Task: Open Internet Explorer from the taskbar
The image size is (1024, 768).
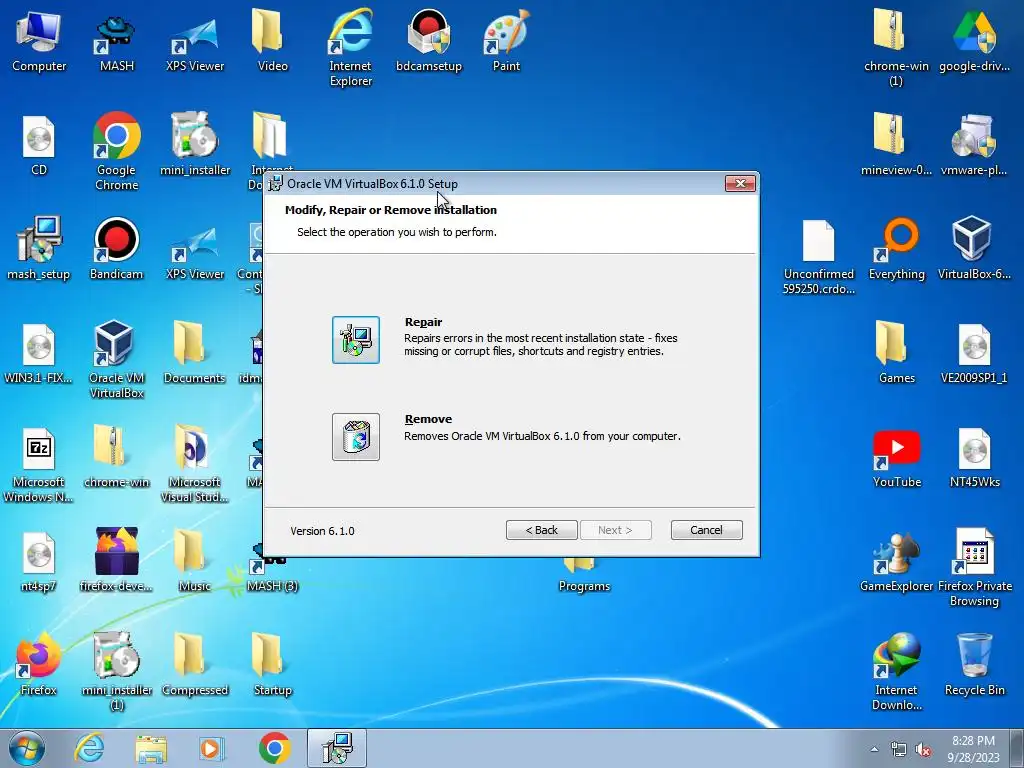Action: 89,748
